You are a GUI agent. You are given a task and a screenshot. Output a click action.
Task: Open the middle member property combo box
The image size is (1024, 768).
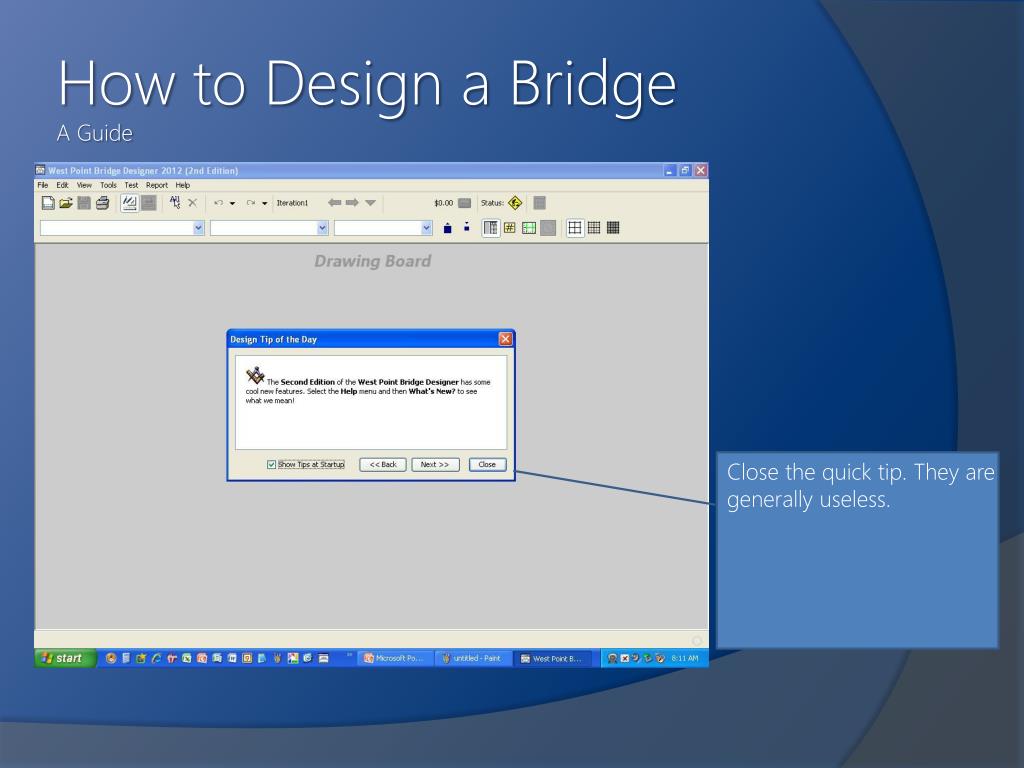269,228
